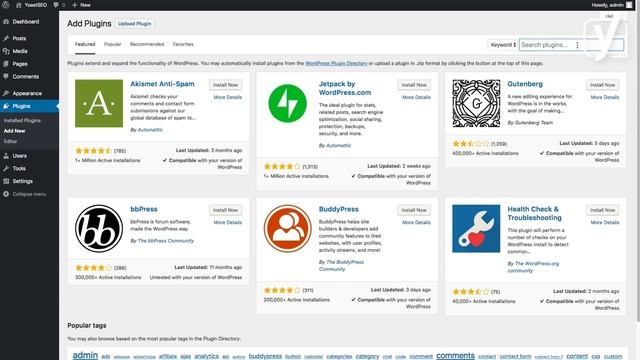Switch to the Recommended tab
This screenshot has height=360, width=640.
point(147,44)
